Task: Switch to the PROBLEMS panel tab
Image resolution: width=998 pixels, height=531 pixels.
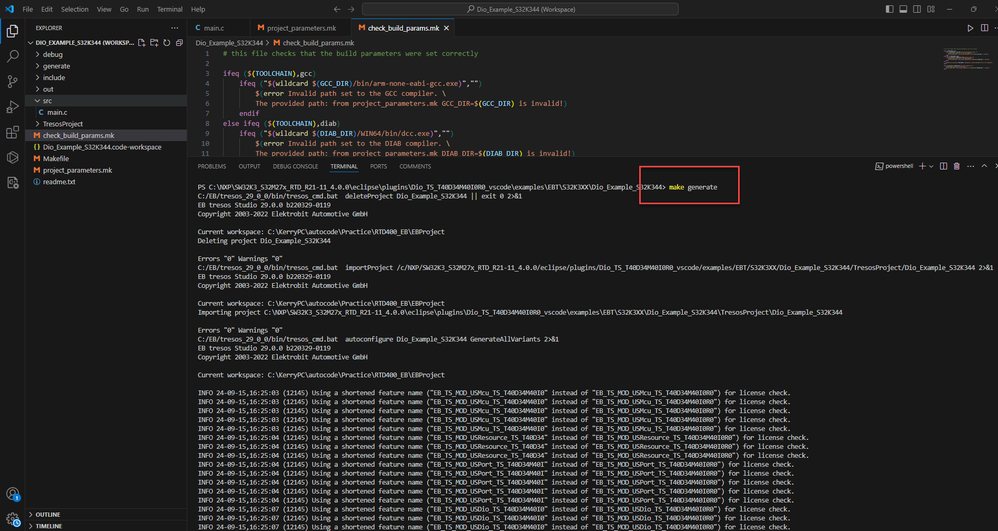Action: [212, 166]
